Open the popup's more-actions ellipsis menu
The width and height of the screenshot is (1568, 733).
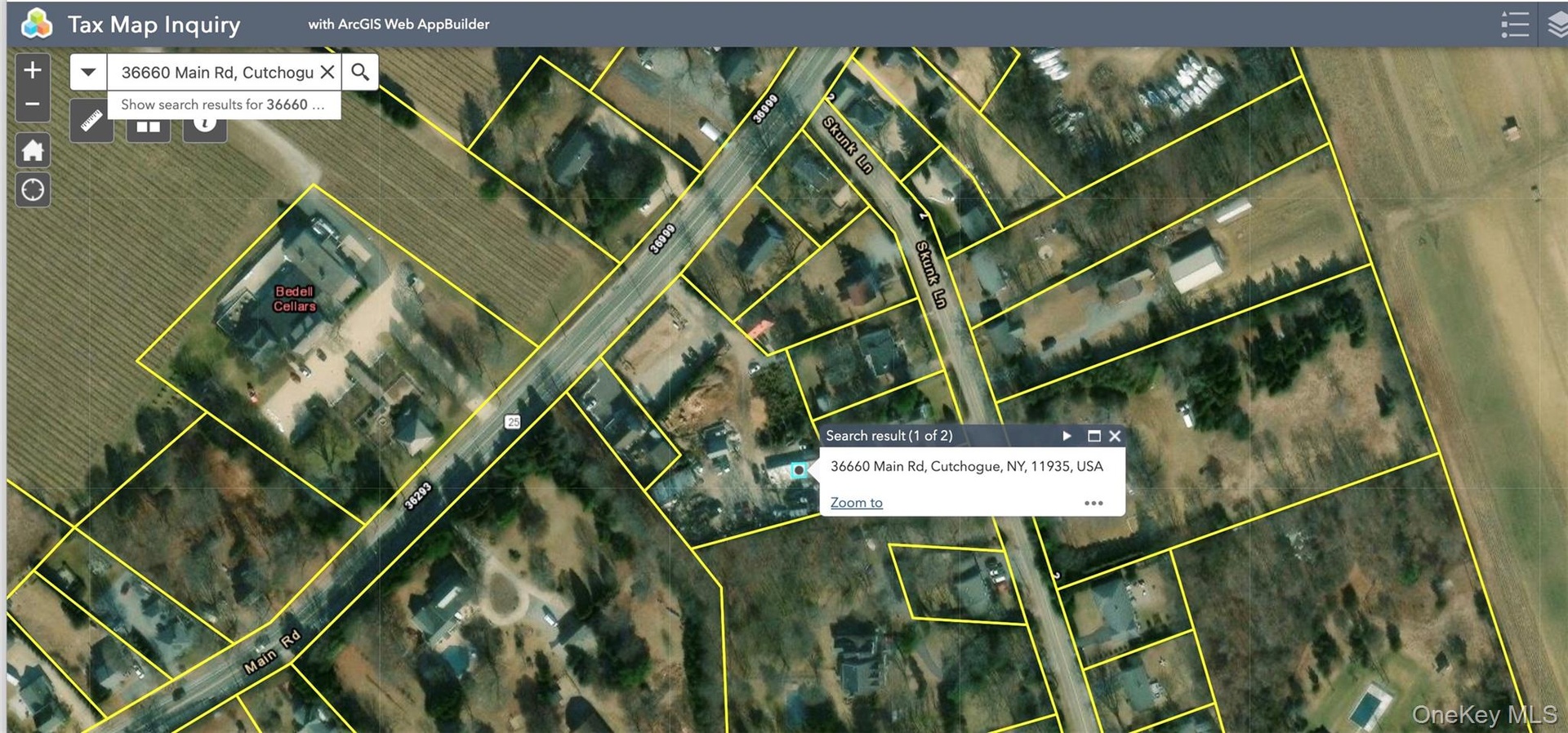coord(1094,503)
